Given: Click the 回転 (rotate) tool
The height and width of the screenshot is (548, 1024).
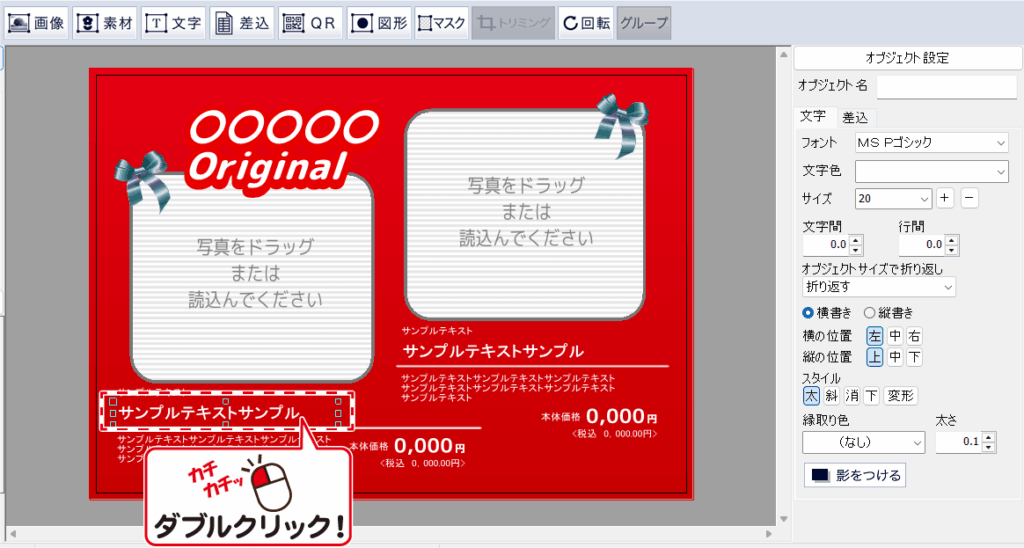Looking at the screenshot, I should pos(585,23).
